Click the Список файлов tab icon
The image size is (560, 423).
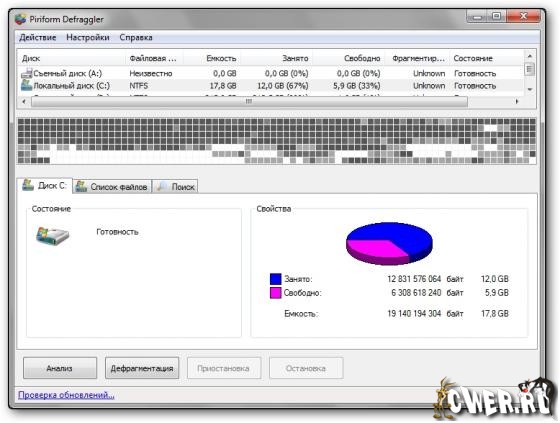click(81, 186)
